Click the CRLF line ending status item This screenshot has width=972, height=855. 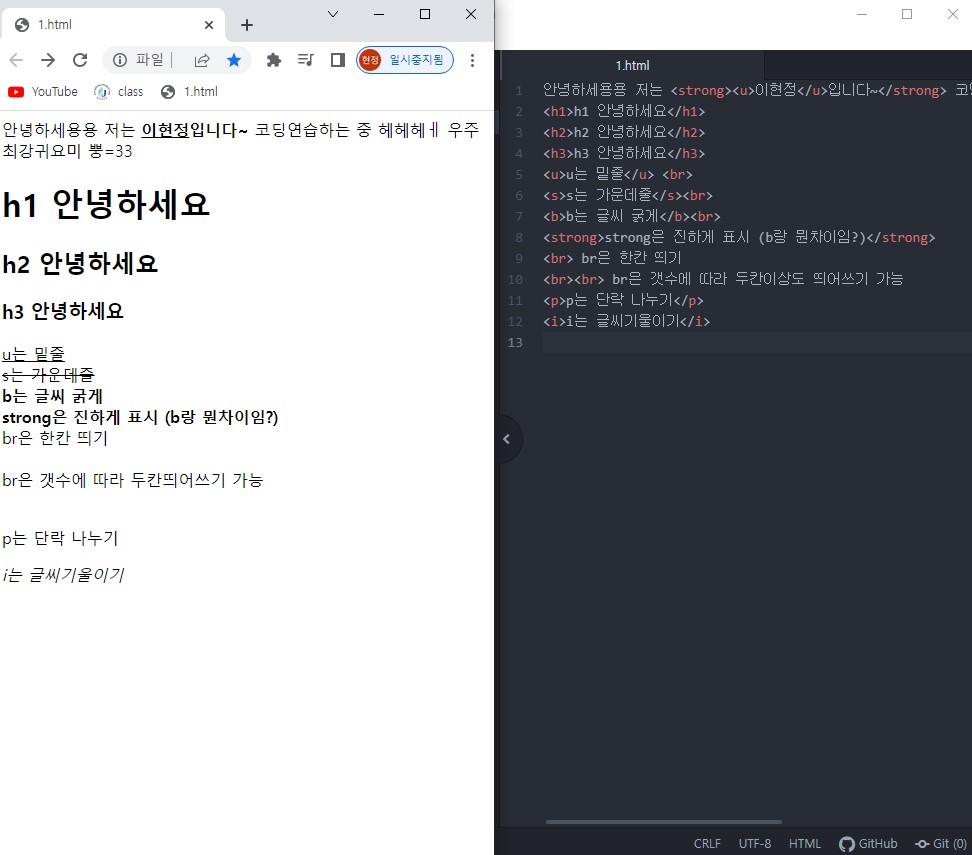707,843
